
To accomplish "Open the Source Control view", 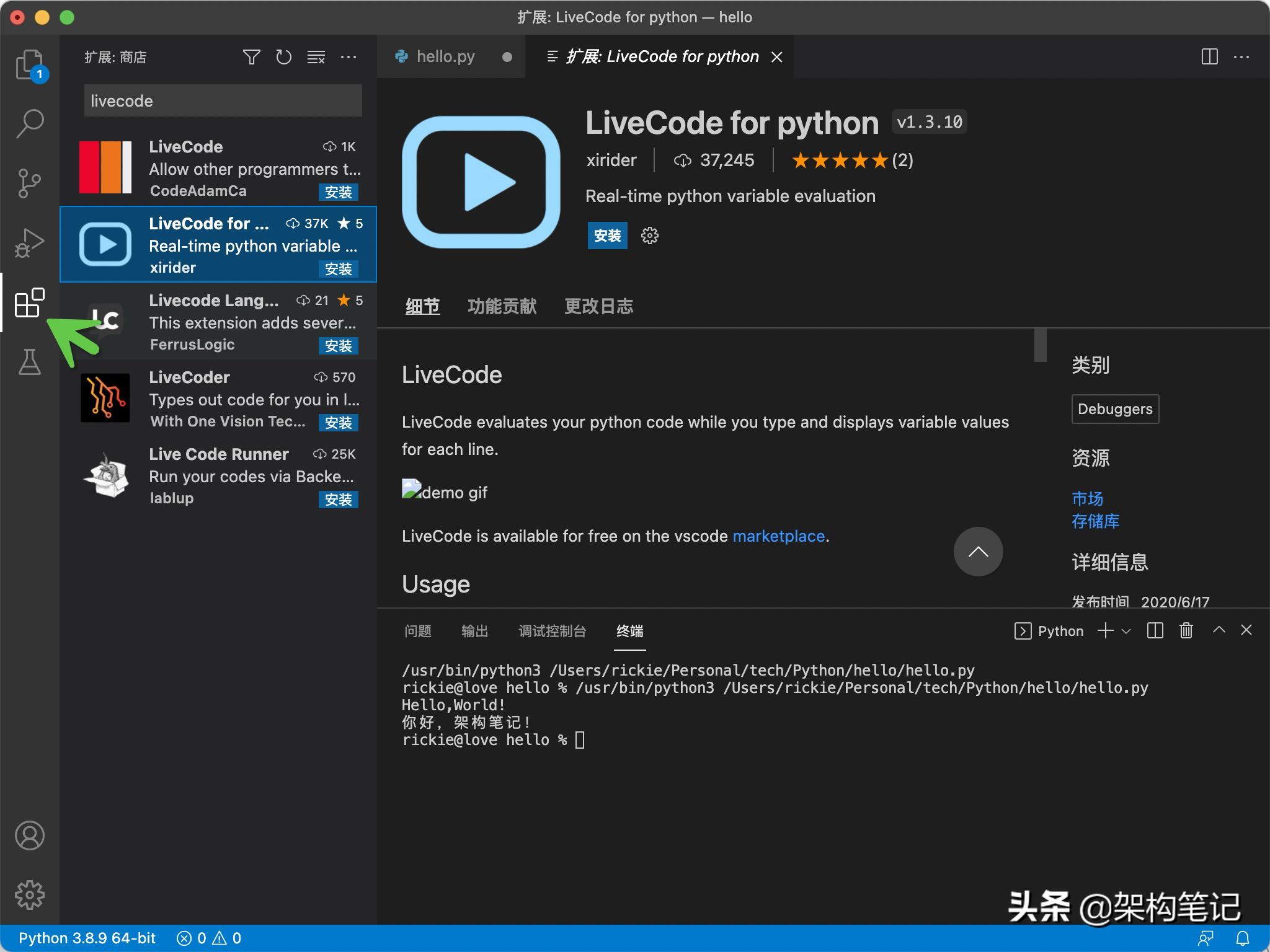I will click(29, 183).
